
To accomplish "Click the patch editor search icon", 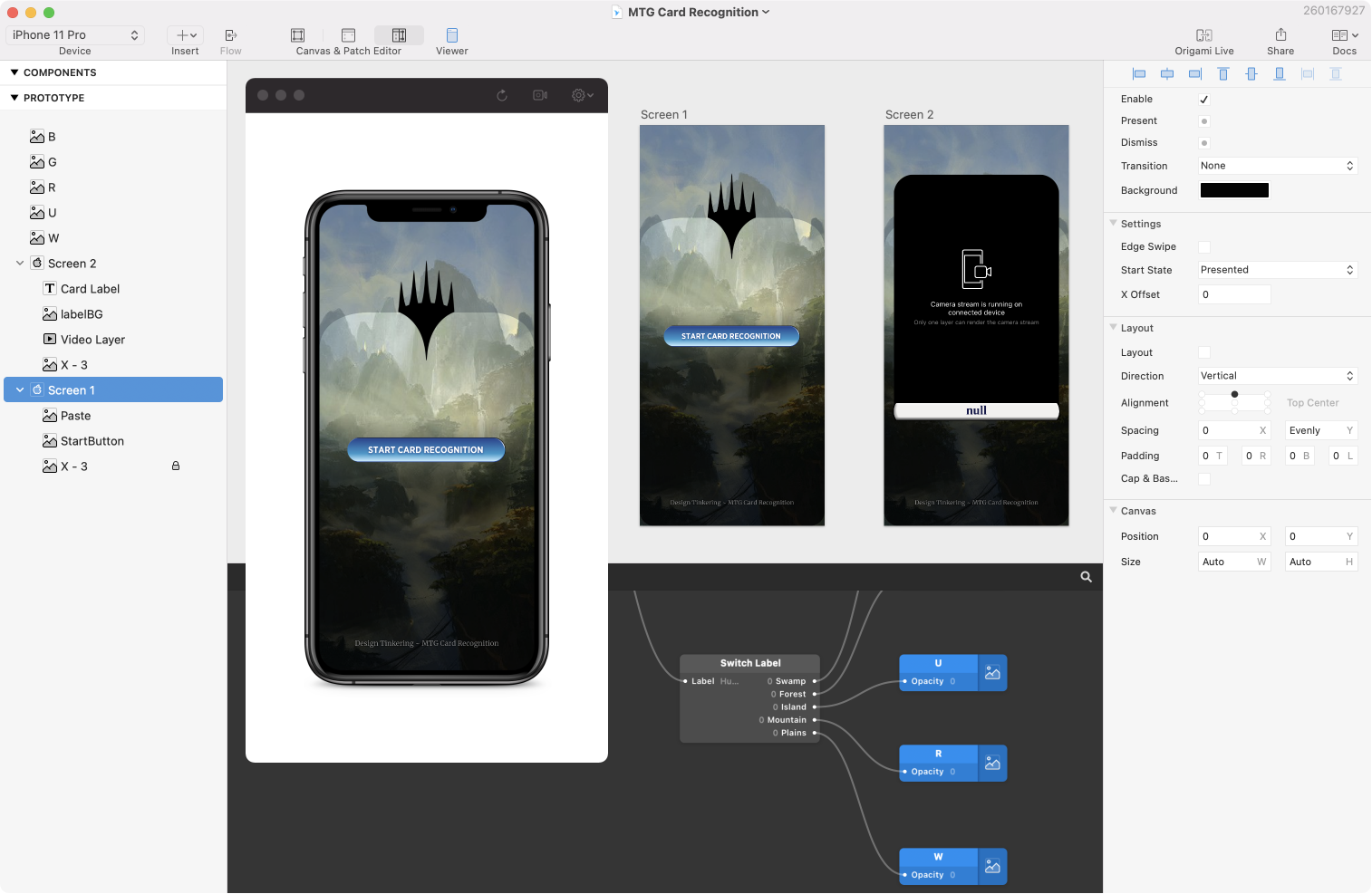I will [x=1087, y=577].
